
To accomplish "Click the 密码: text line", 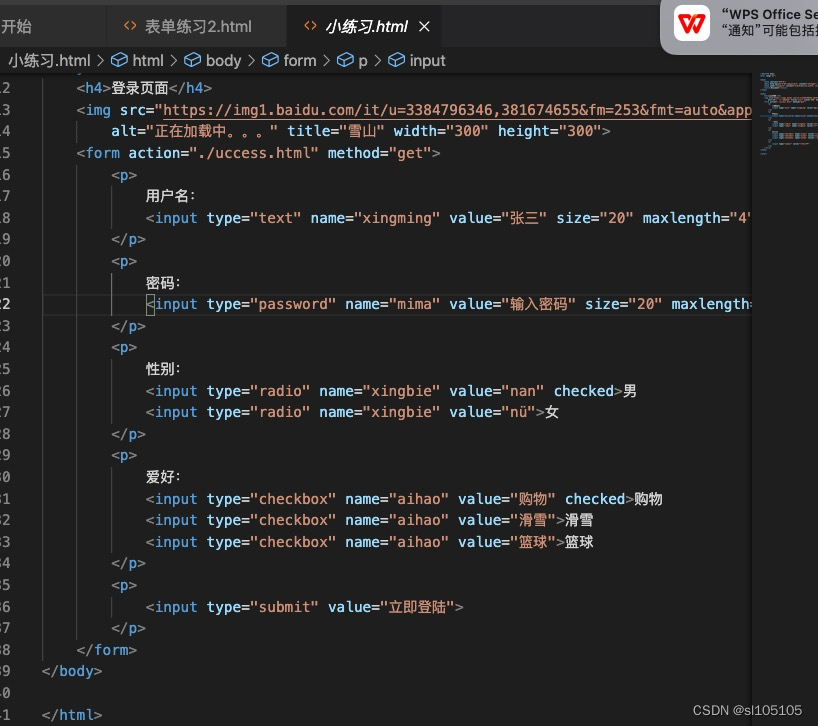I will [163, 283].
